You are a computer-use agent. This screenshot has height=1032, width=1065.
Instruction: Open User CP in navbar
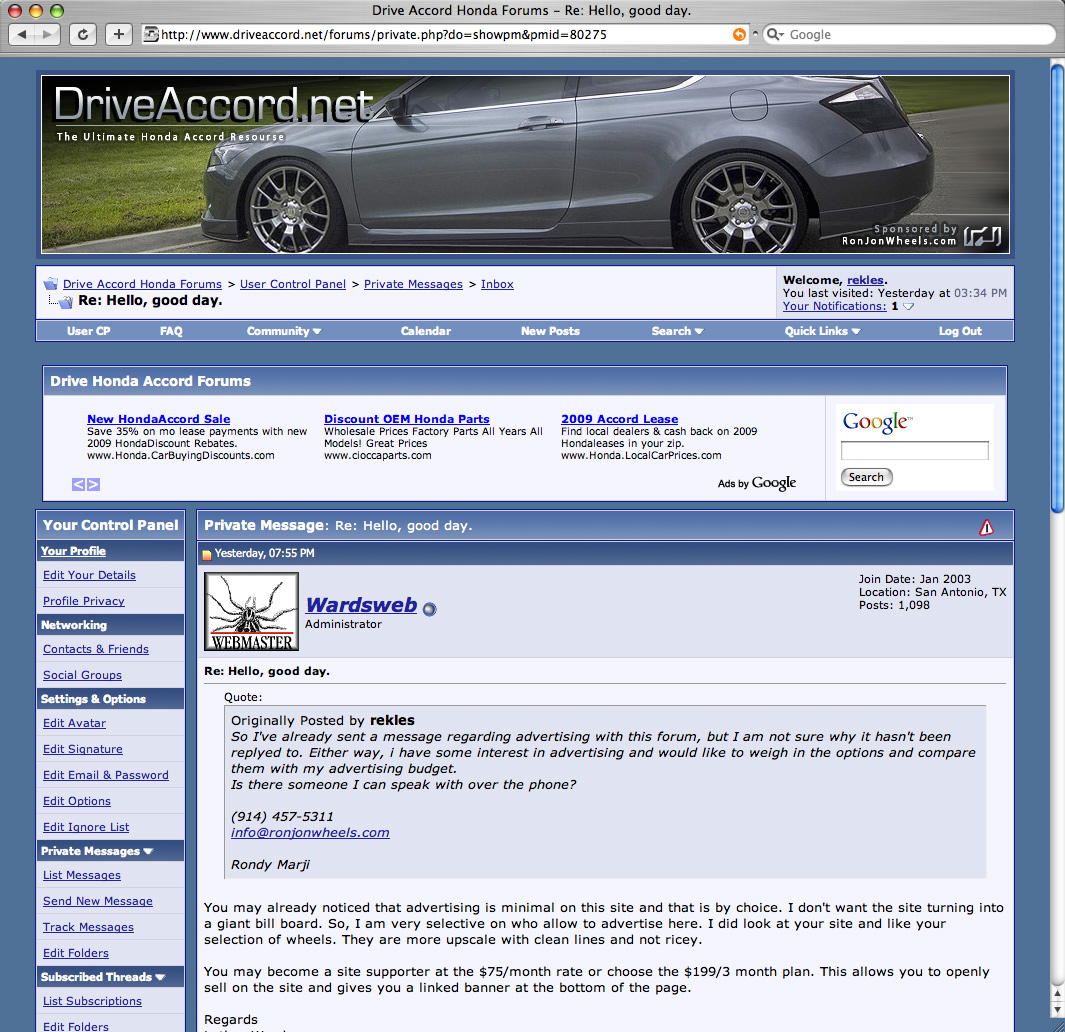point(88,331)
